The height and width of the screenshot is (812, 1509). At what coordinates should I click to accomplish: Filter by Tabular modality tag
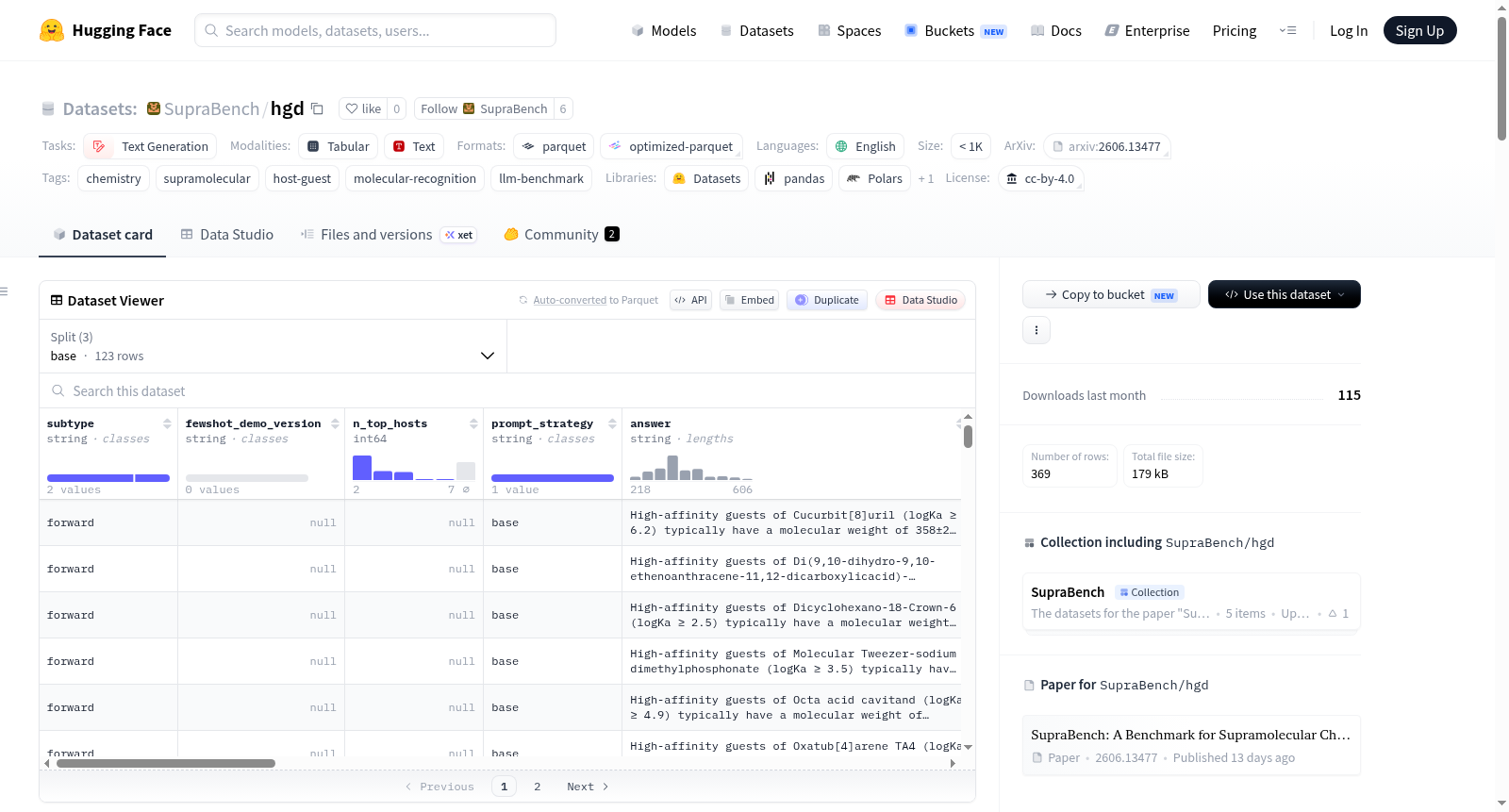pyautogui.click(x=339, y=146)
